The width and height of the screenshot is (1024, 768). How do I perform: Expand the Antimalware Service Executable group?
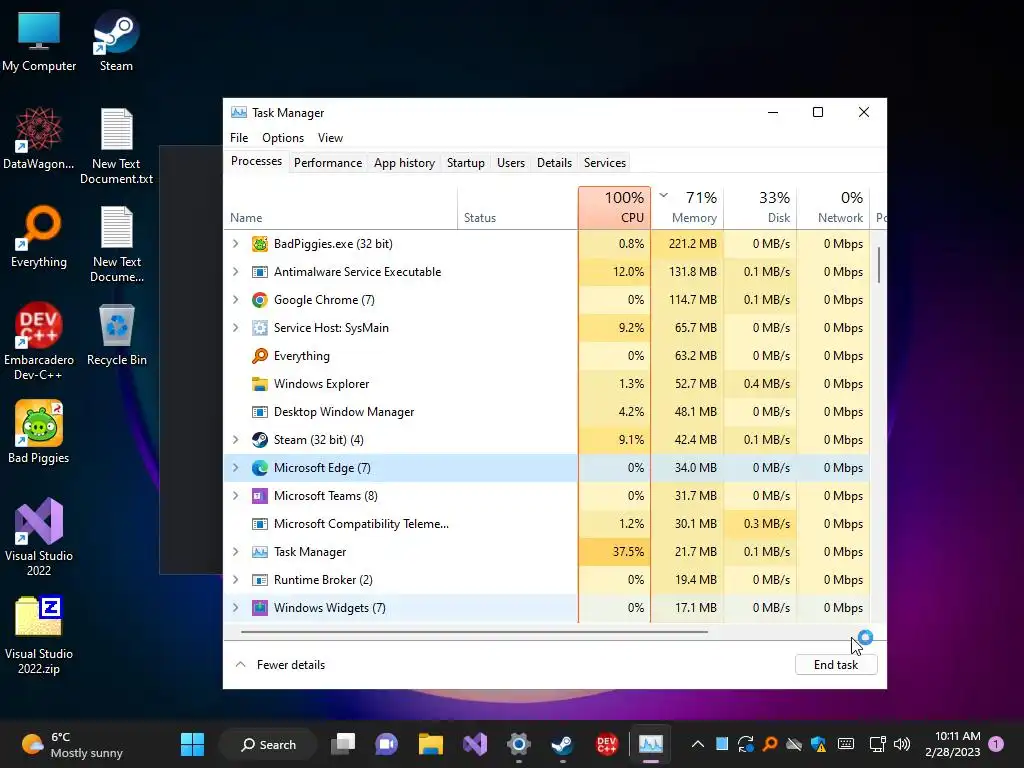(x=236, y=272)
